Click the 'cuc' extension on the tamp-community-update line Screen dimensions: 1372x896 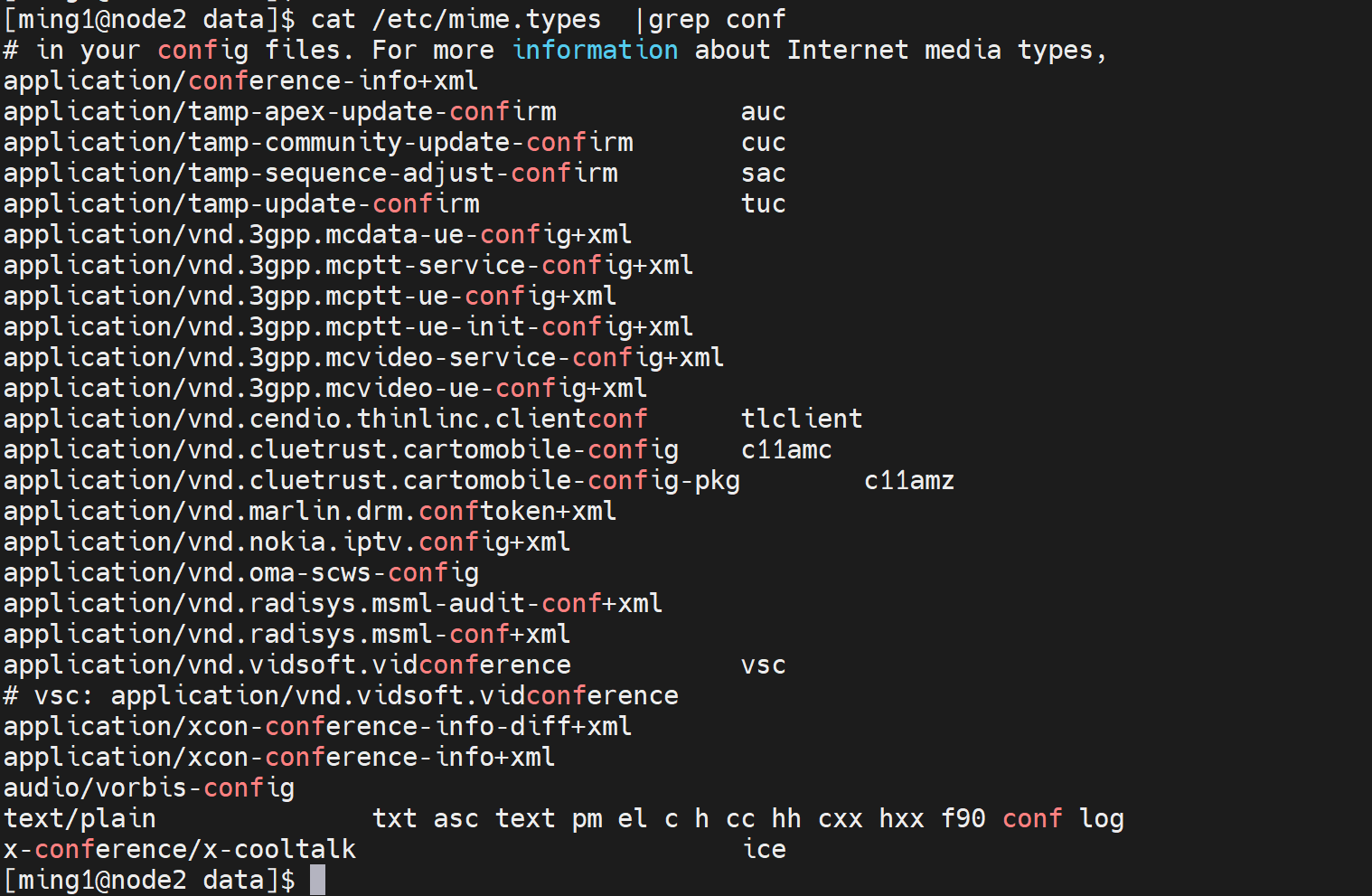tap(763, 142)
